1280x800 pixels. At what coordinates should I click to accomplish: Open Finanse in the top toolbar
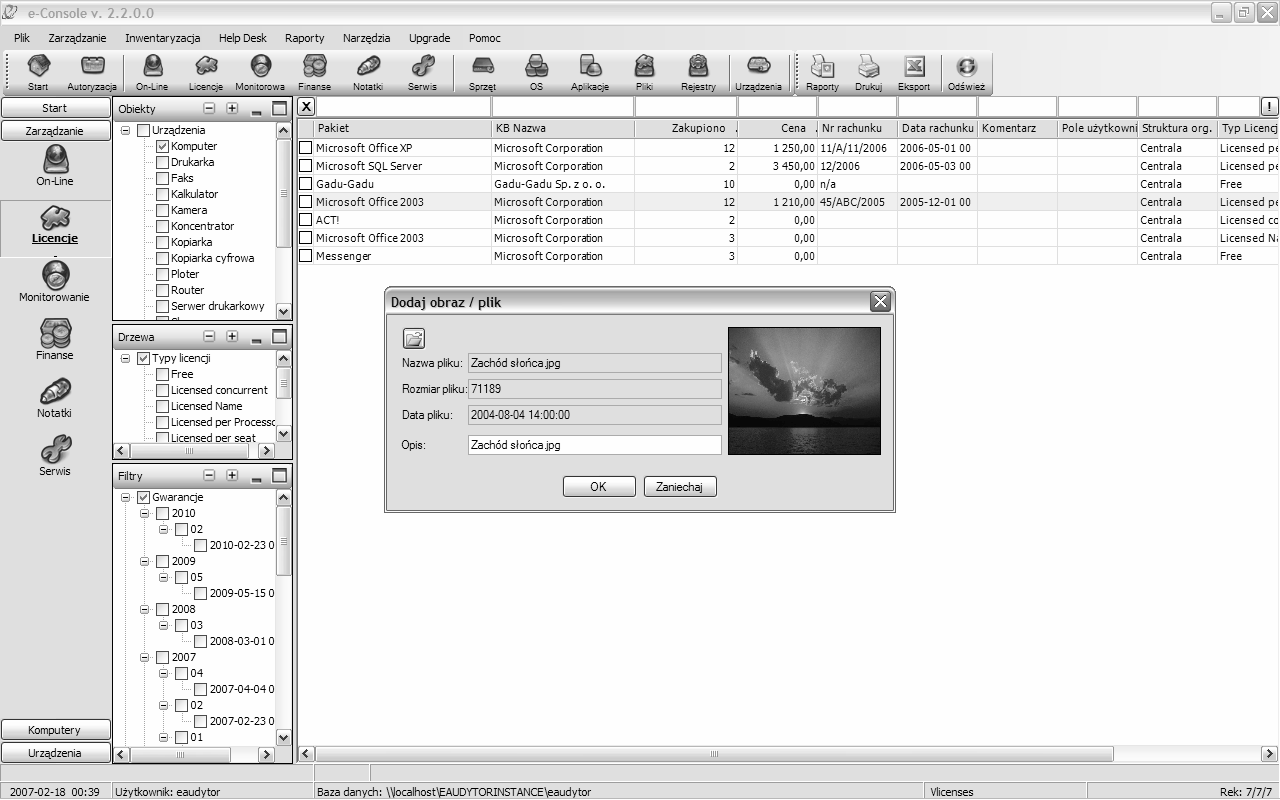[x=314, y=73]
